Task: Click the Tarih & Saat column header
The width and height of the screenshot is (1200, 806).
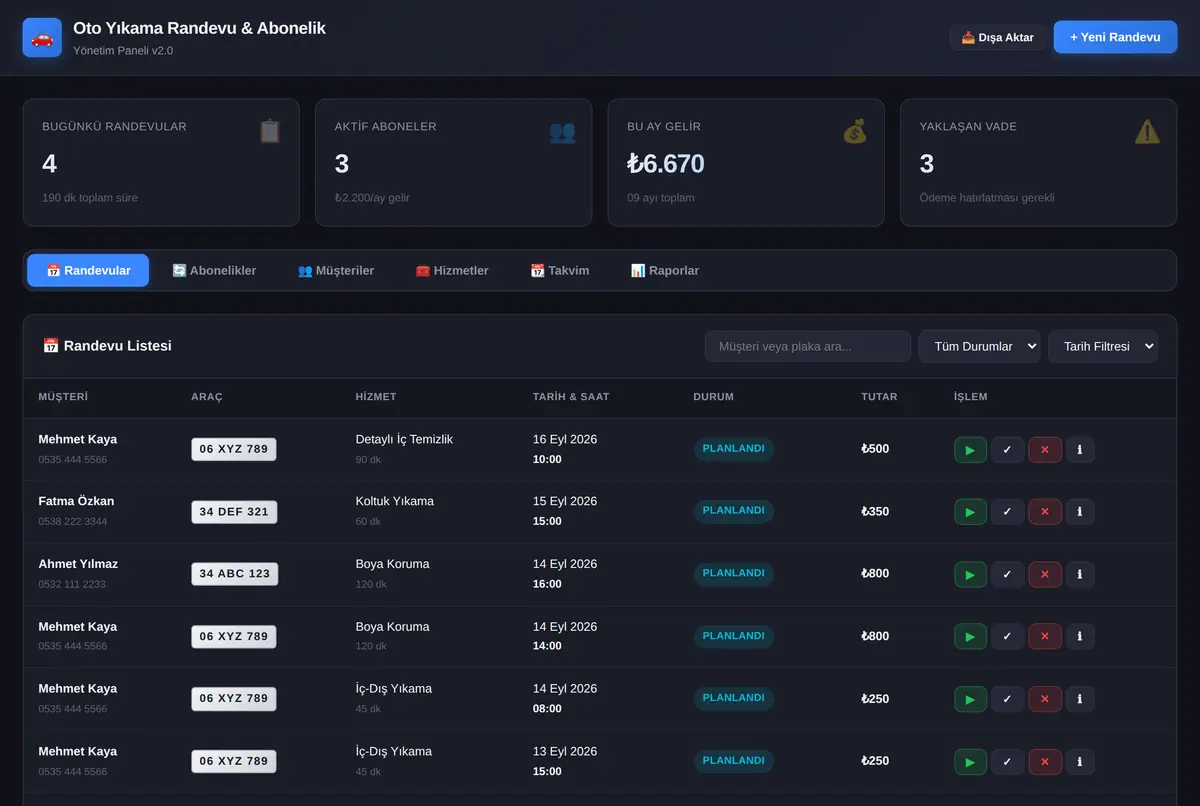Action: tap(571, 397)
